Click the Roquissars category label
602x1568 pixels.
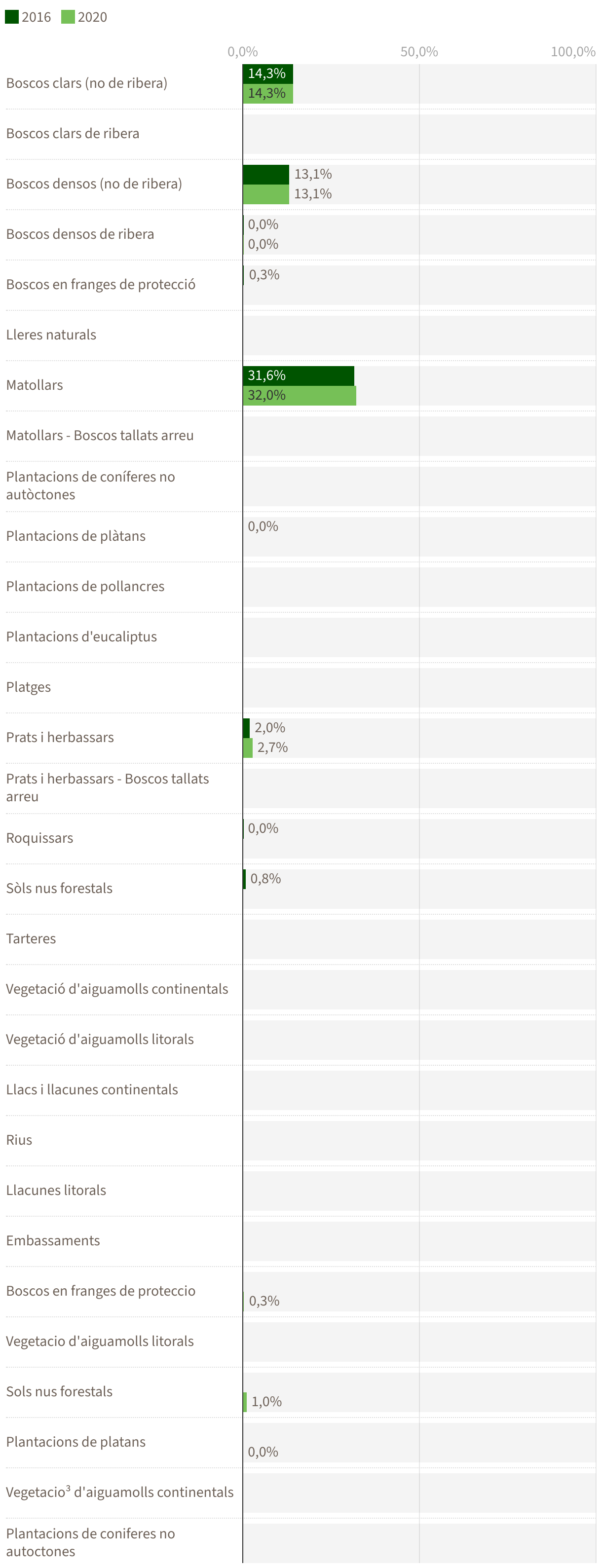pos(39,838)
